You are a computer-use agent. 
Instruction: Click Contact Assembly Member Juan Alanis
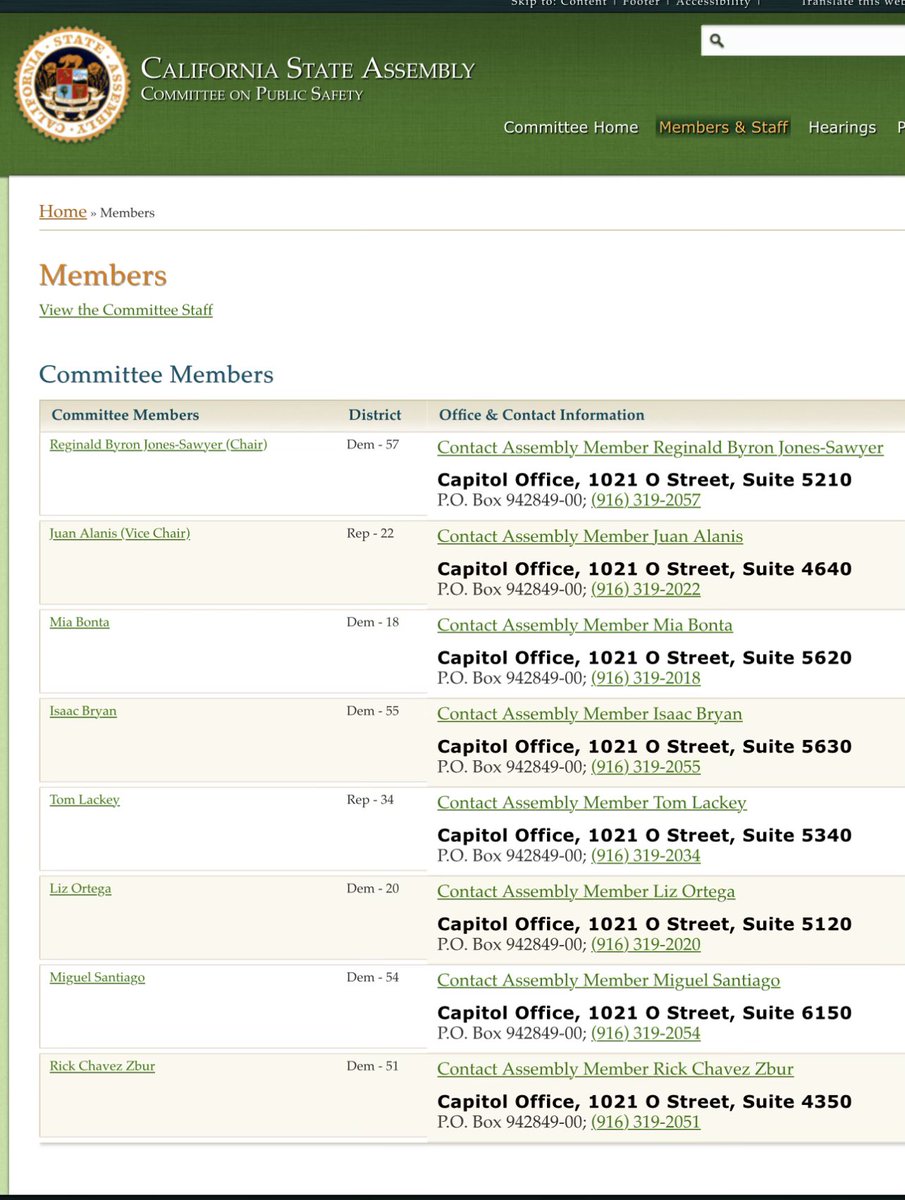pos(590,536)
